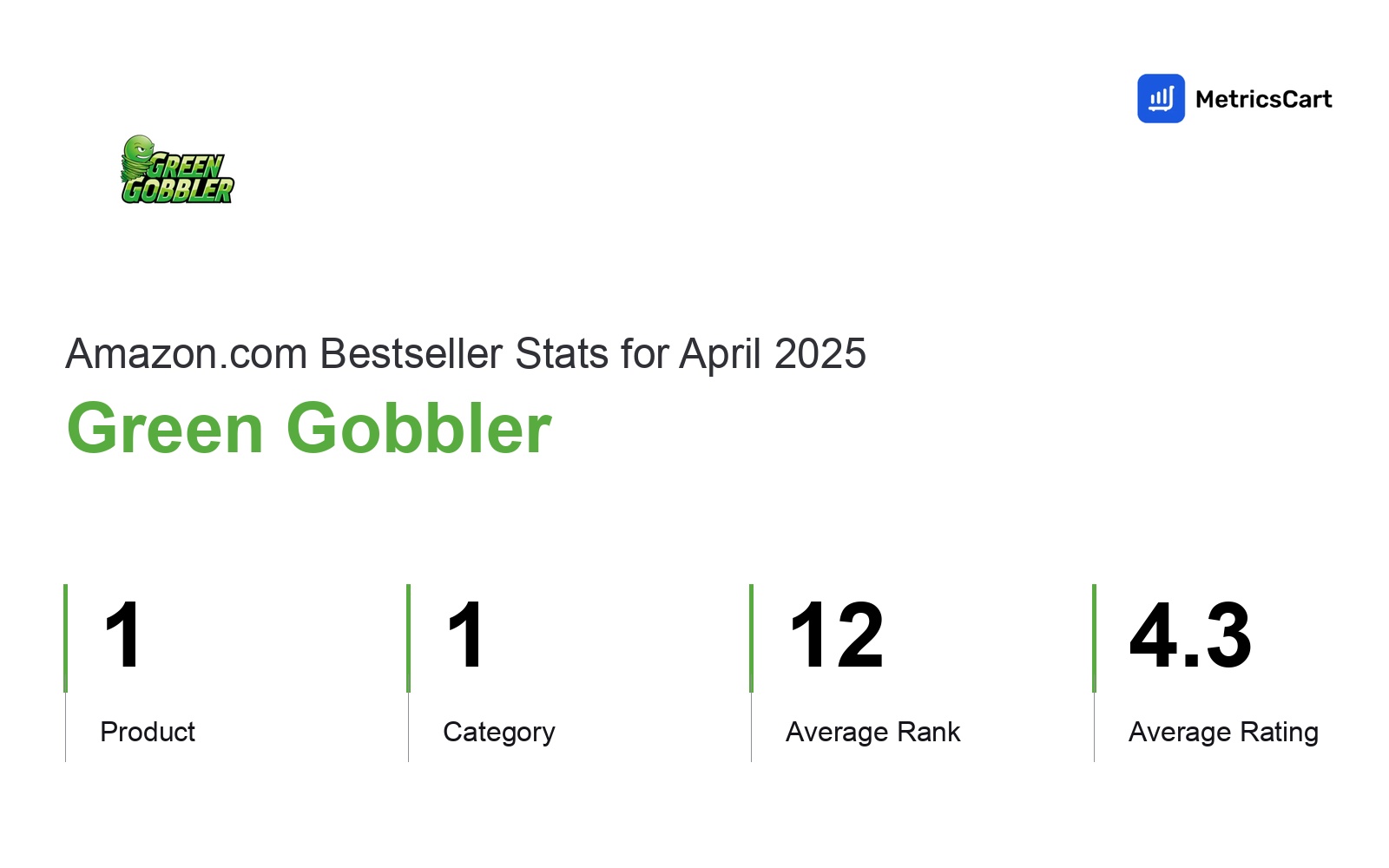
Task: Click the Amazon.com Bestseller Stats title
Action: (x=465, y=354)
